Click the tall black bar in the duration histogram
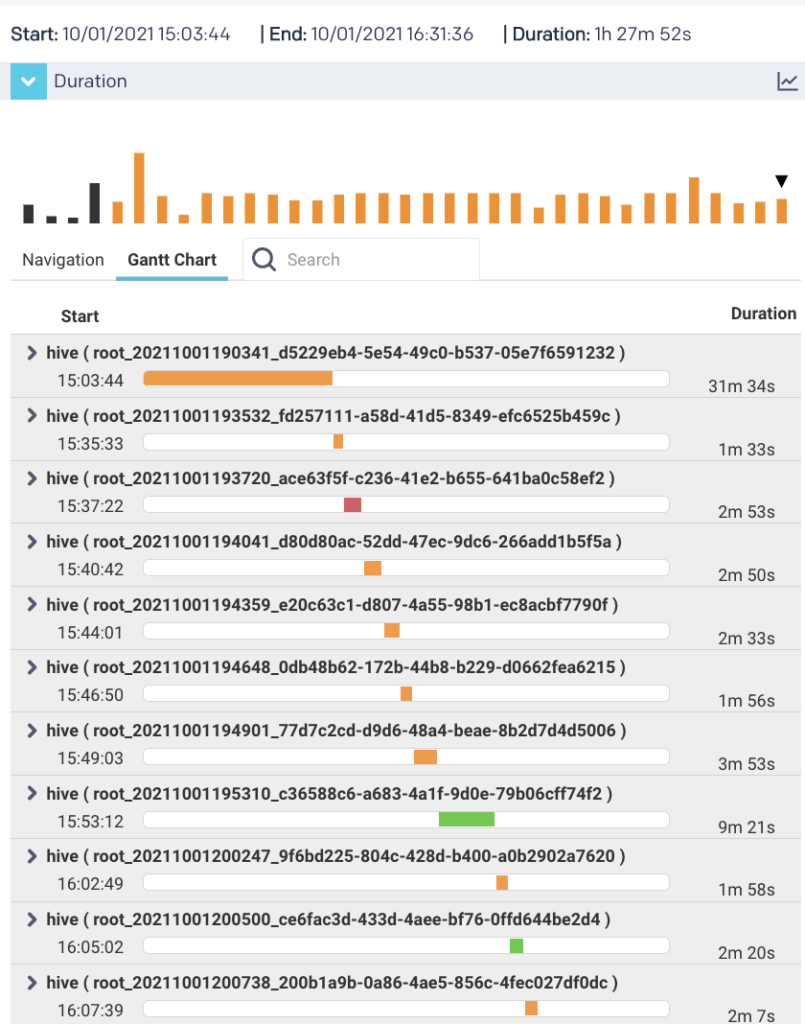Image resolution: width=805 pixels, height=1024 pixels. coord(95,203)
